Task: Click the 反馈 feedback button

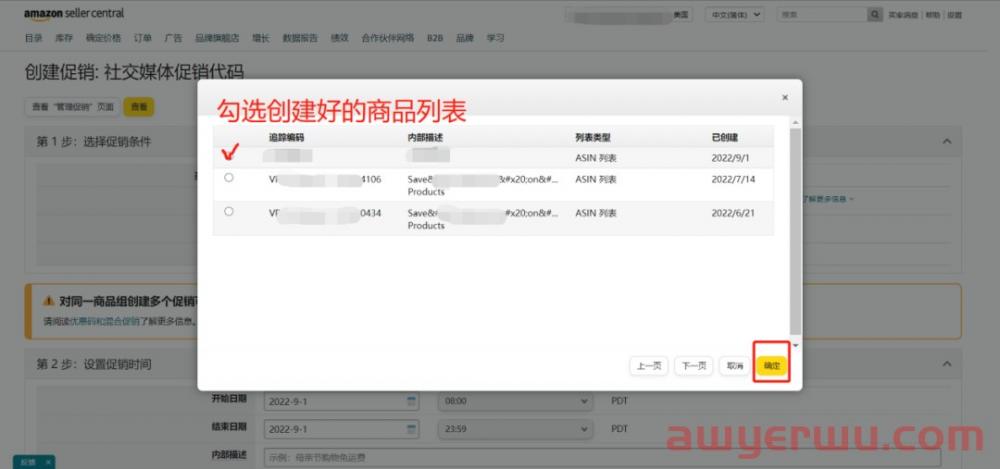Action: [28, 462]
